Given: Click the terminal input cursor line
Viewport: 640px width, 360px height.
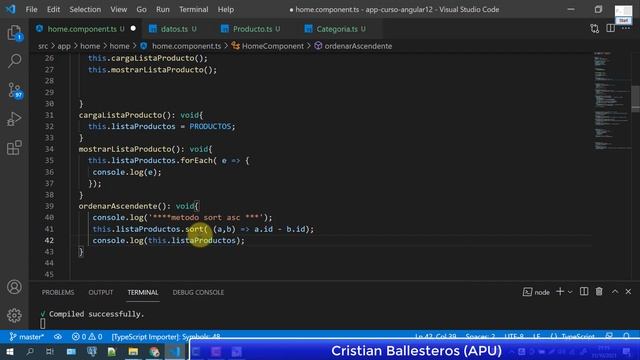Looking at the screenshot, I should 43,324.
